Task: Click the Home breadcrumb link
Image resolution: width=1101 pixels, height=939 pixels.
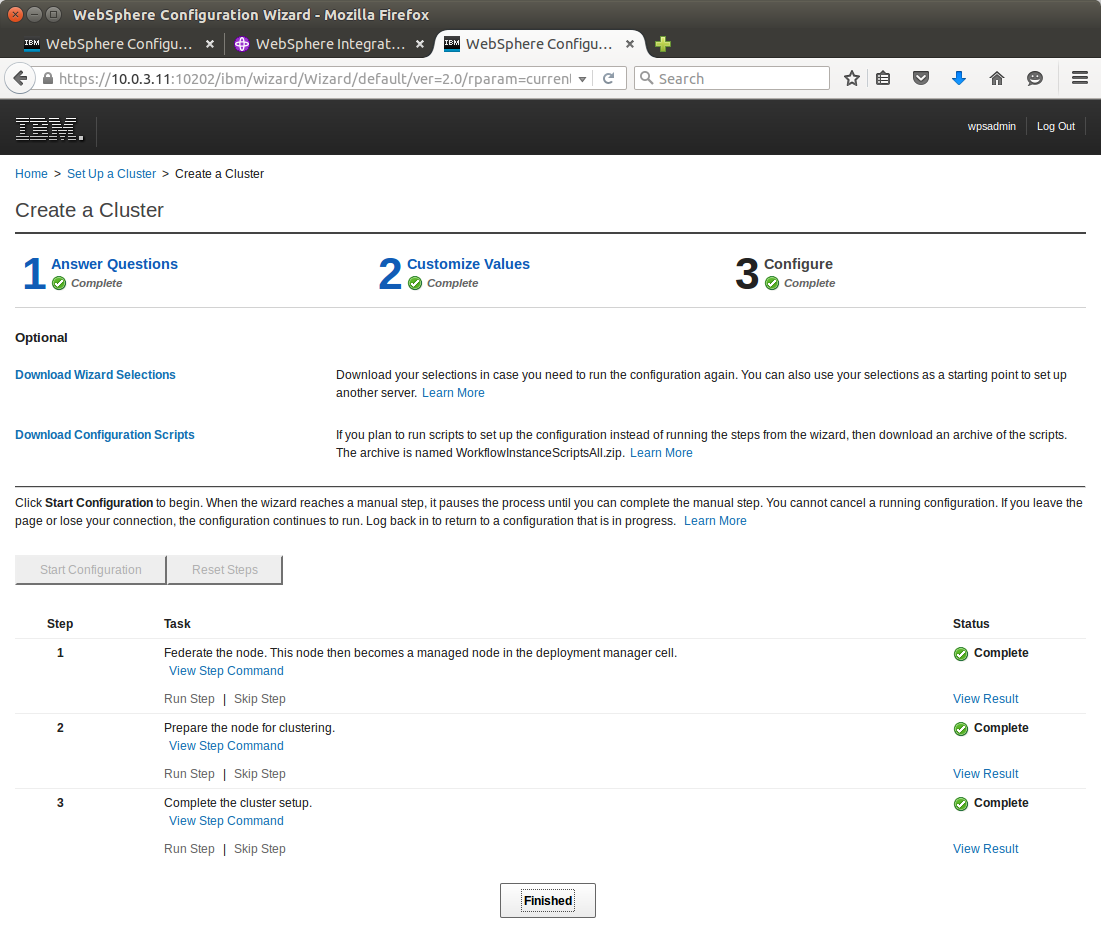Action: [32, 174]
